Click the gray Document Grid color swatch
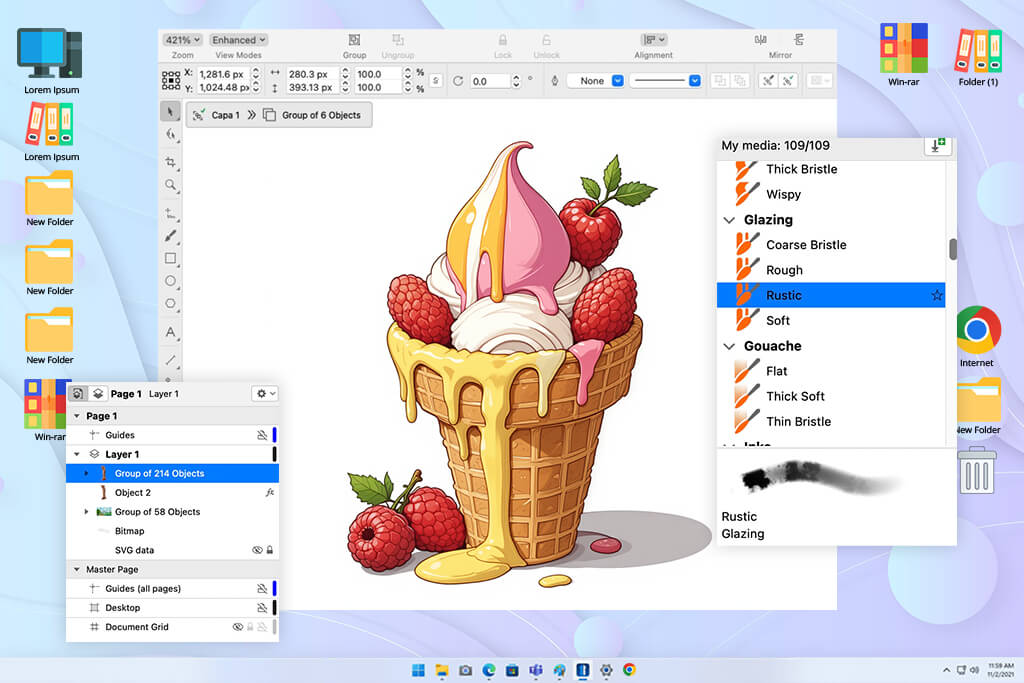The height and width of the screenshot is (683, 1024). 274,627
